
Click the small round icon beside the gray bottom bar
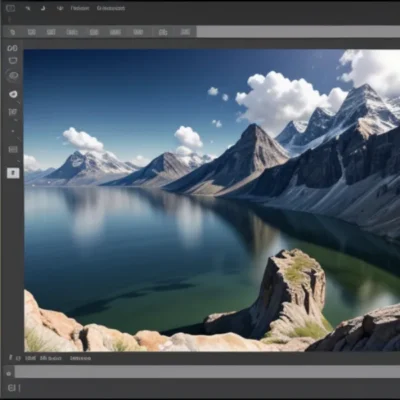(9, 374)
